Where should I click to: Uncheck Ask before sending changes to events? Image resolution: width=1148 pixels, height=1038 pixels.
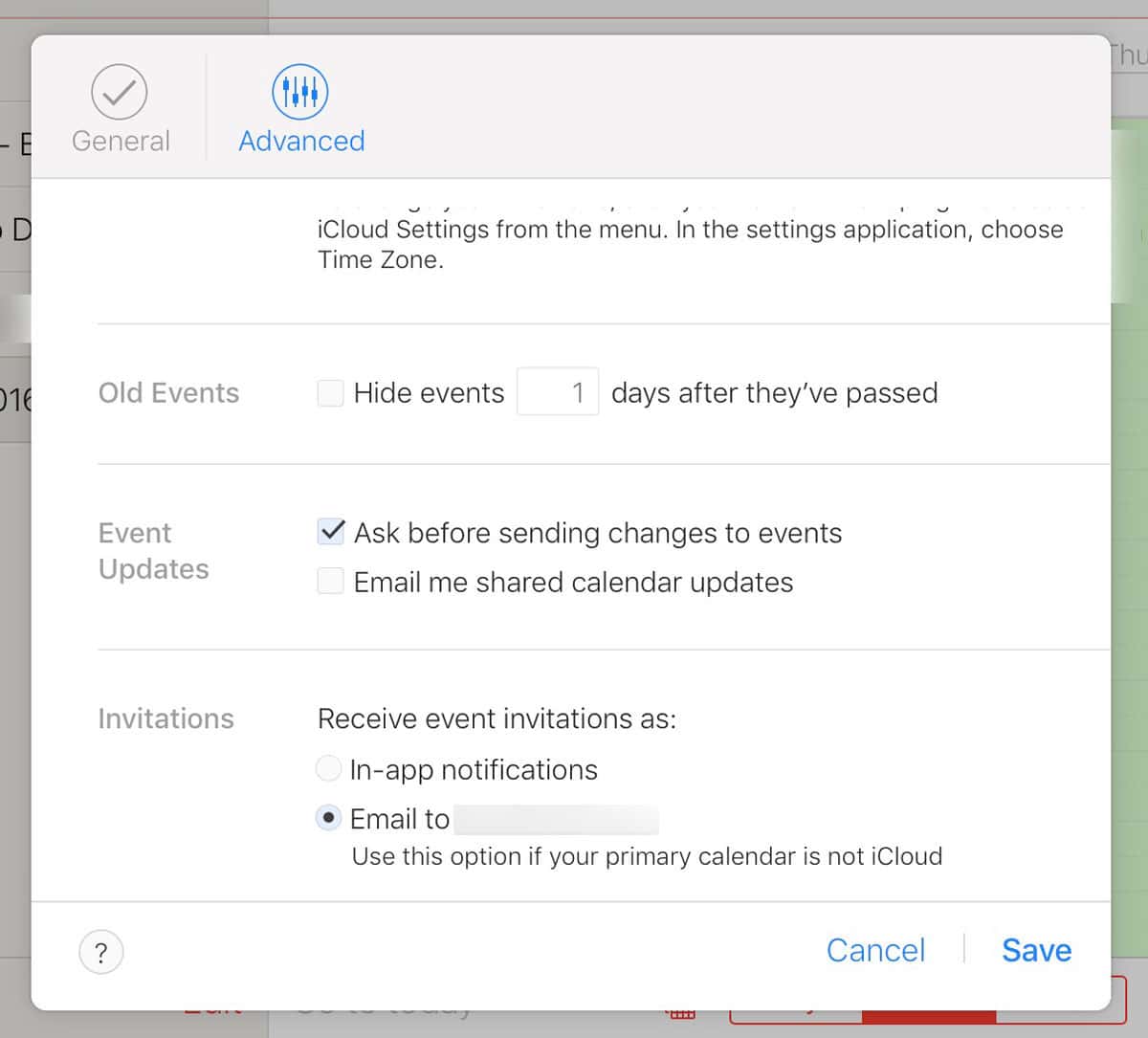[x=331, y=532]
